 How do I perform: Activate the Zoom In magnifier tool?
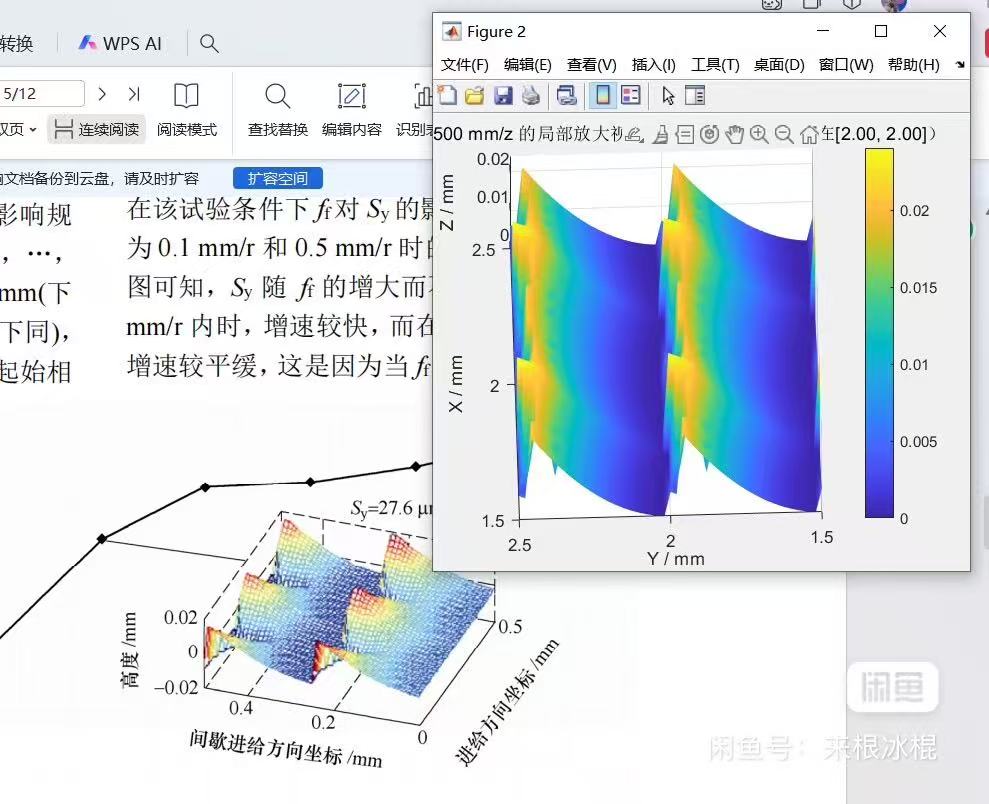(759, 132)
